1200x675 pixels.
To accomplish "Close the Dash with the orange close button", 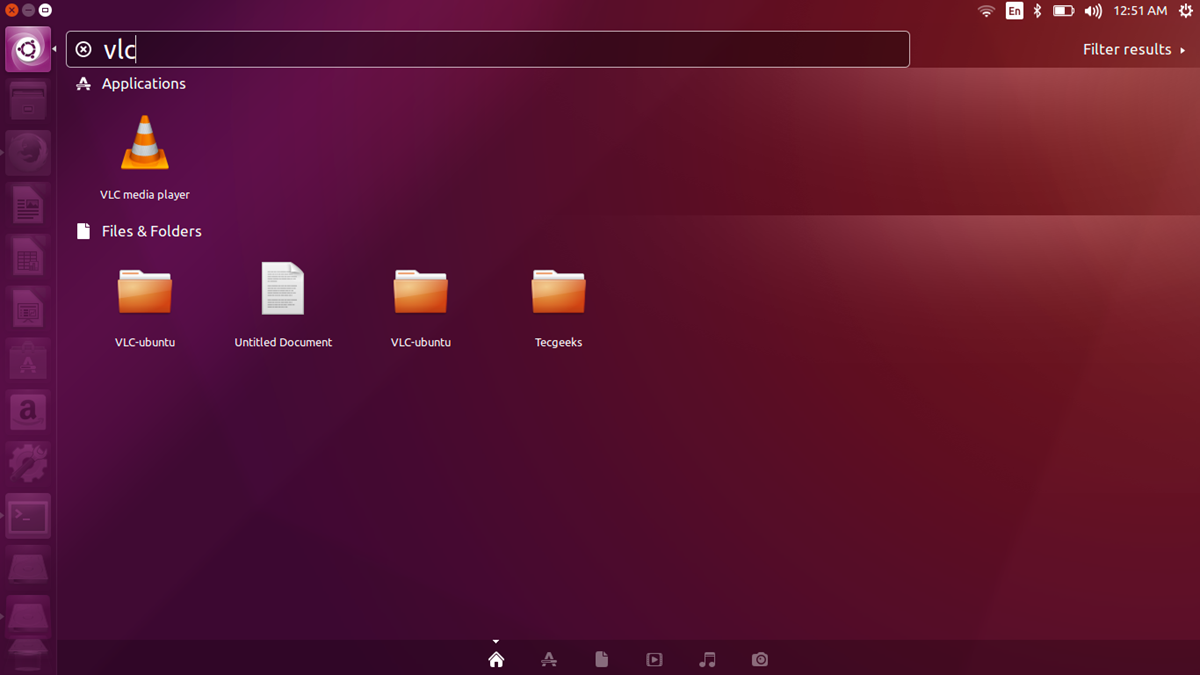I will coord(11,10).
